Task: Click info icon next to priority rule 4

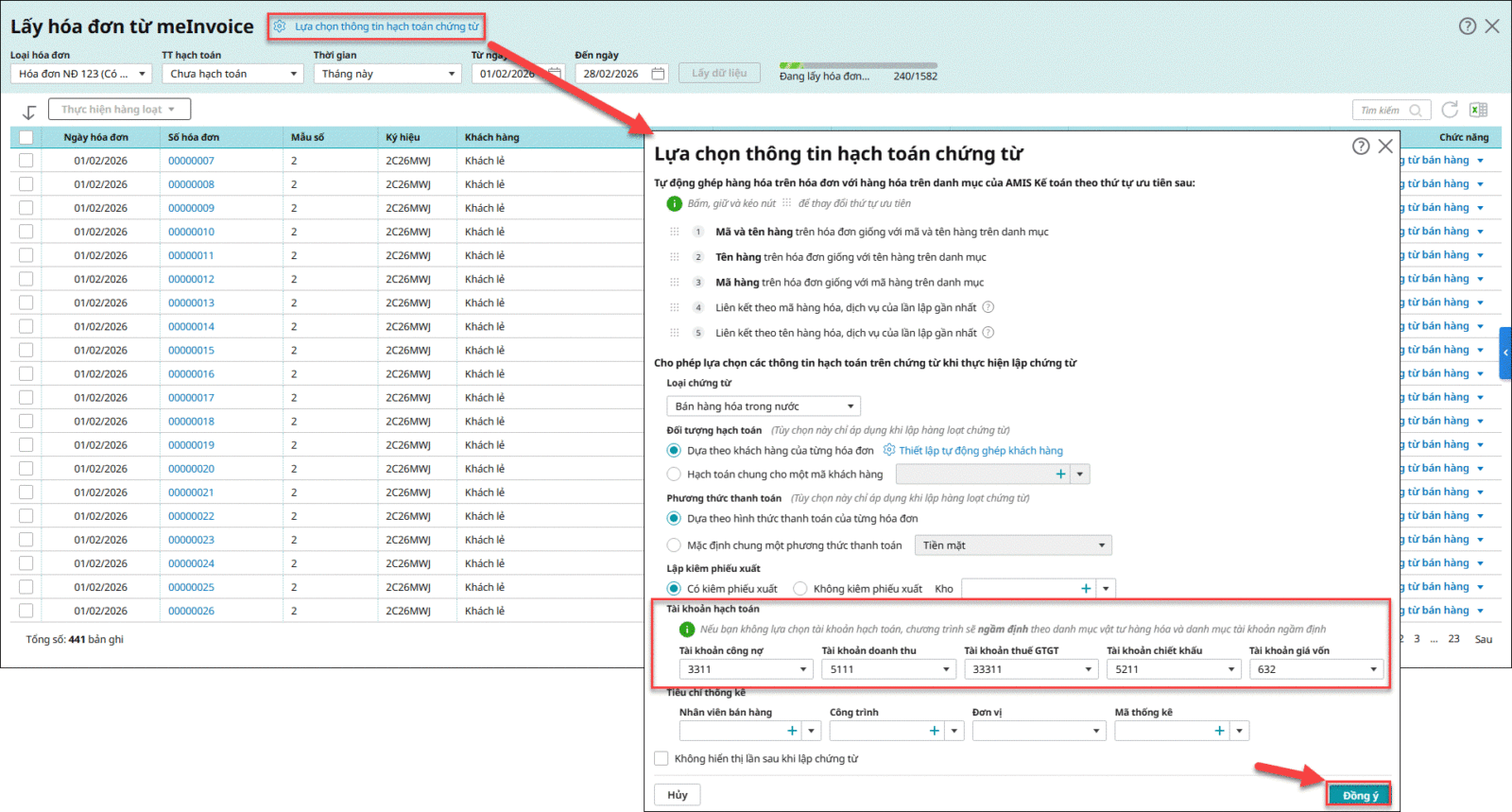Action: [988, 307]
